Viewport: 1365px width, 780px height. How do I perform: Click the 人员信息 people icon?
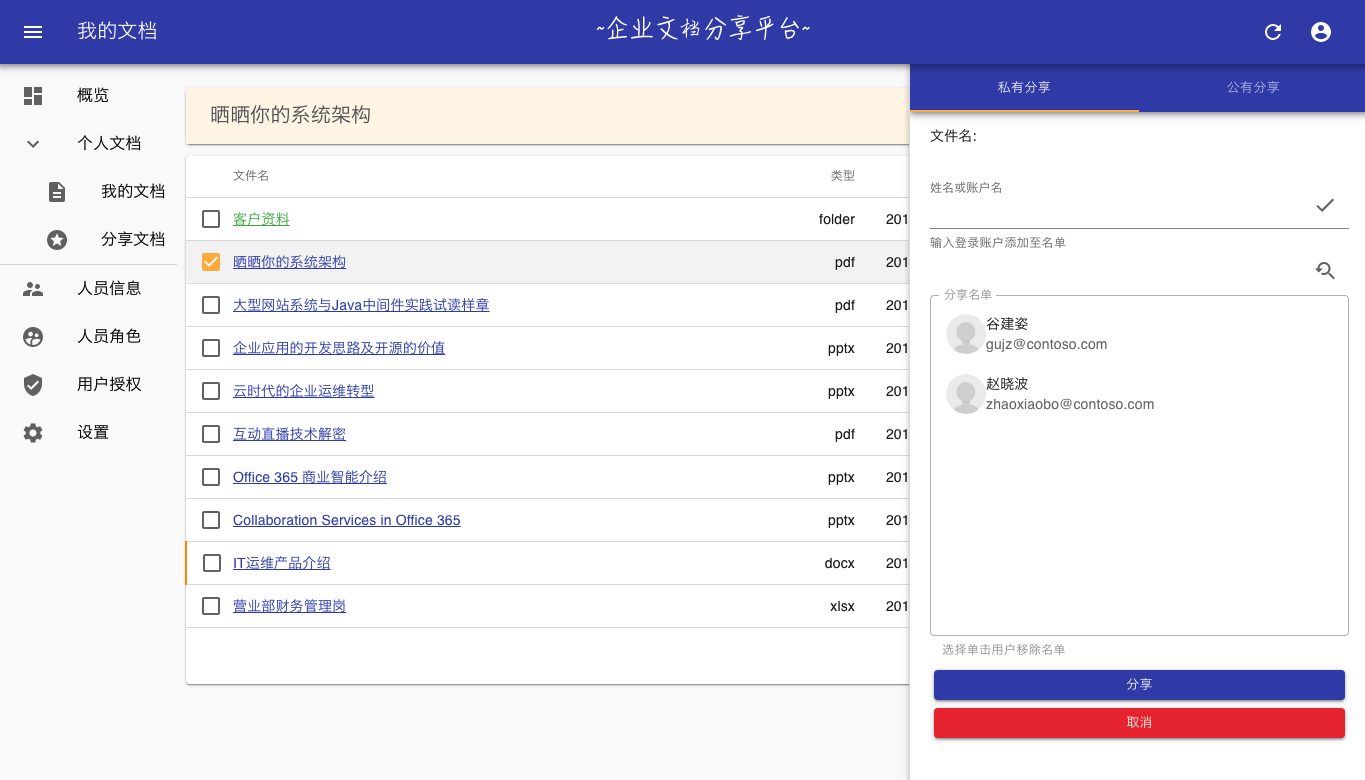pos(33,289)
